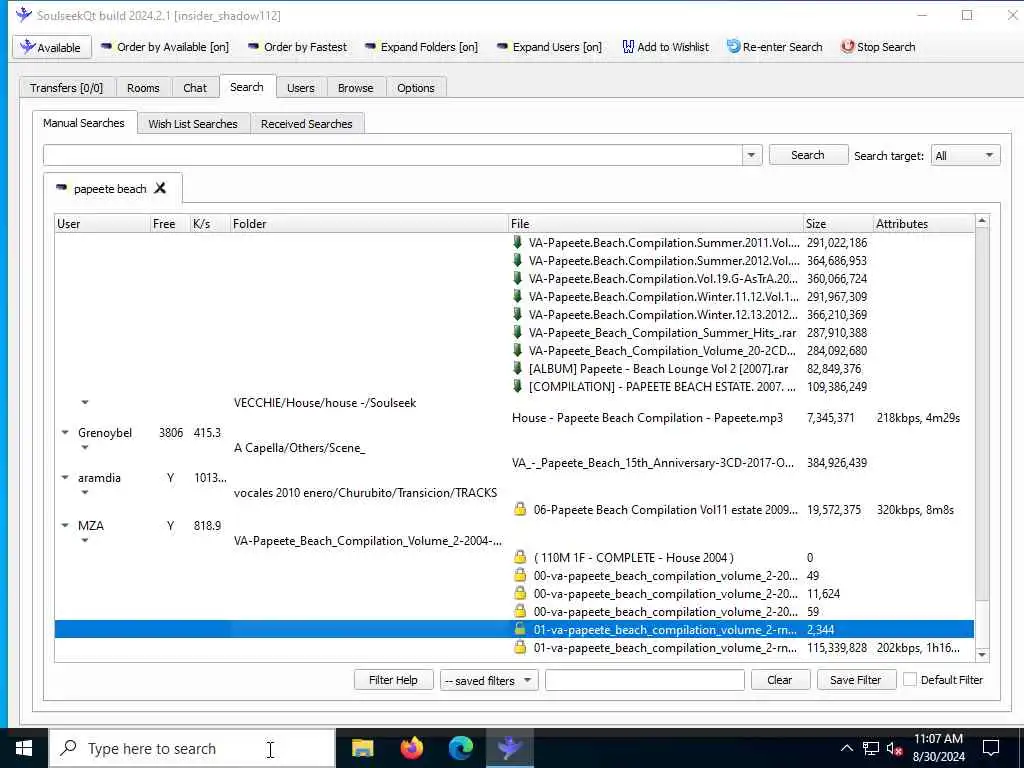Screen dimensions: 1024x768
Task: Select the Wish List Searches tab
Action: [x=193, y=123]
